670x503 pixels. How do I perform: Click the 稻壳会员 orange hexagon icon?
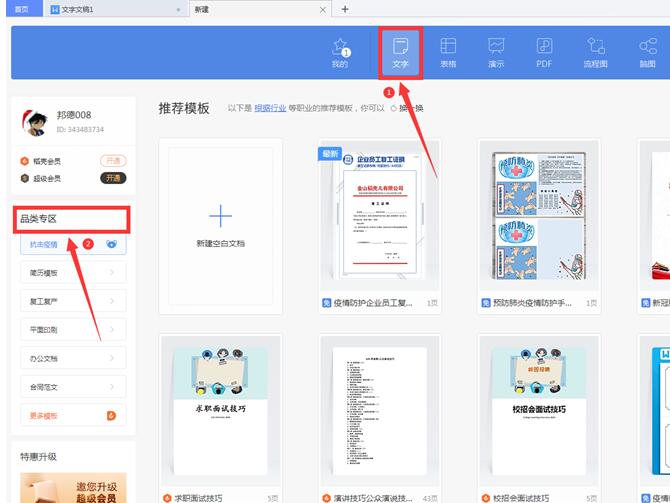24,161
